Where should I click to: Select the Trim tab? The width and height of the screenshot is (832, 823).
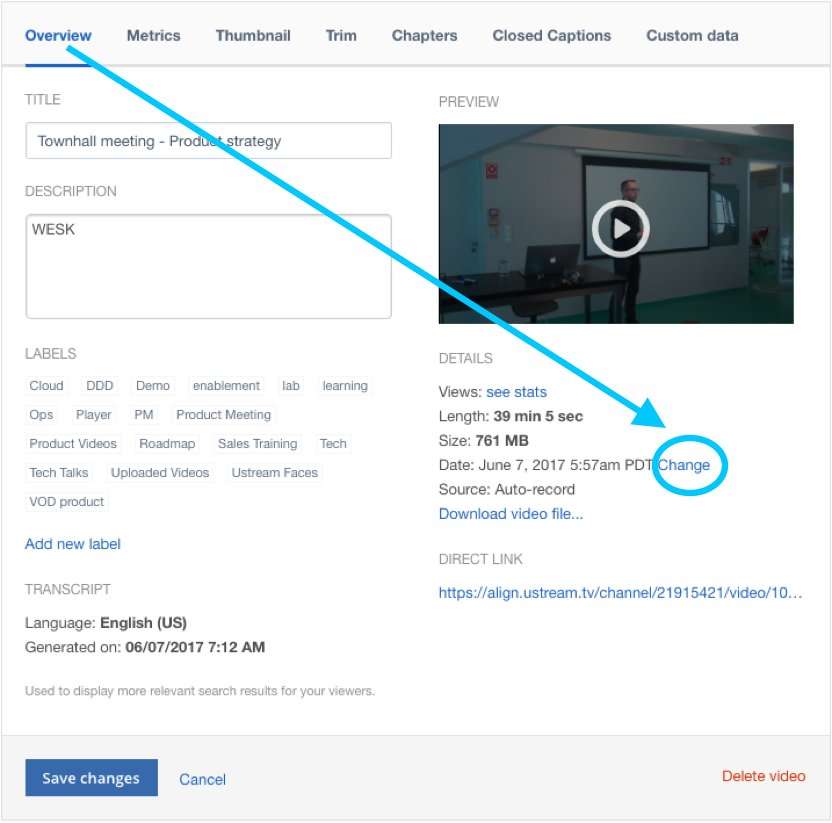pos(341,35)
